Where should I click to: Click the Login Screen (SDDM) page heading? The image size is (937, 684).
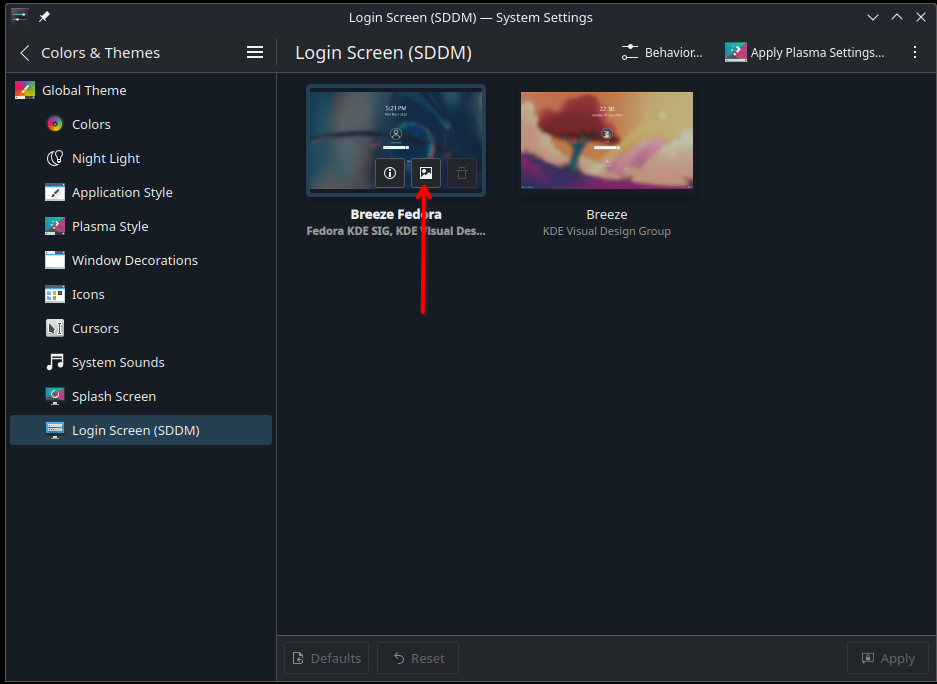point(384,53)
